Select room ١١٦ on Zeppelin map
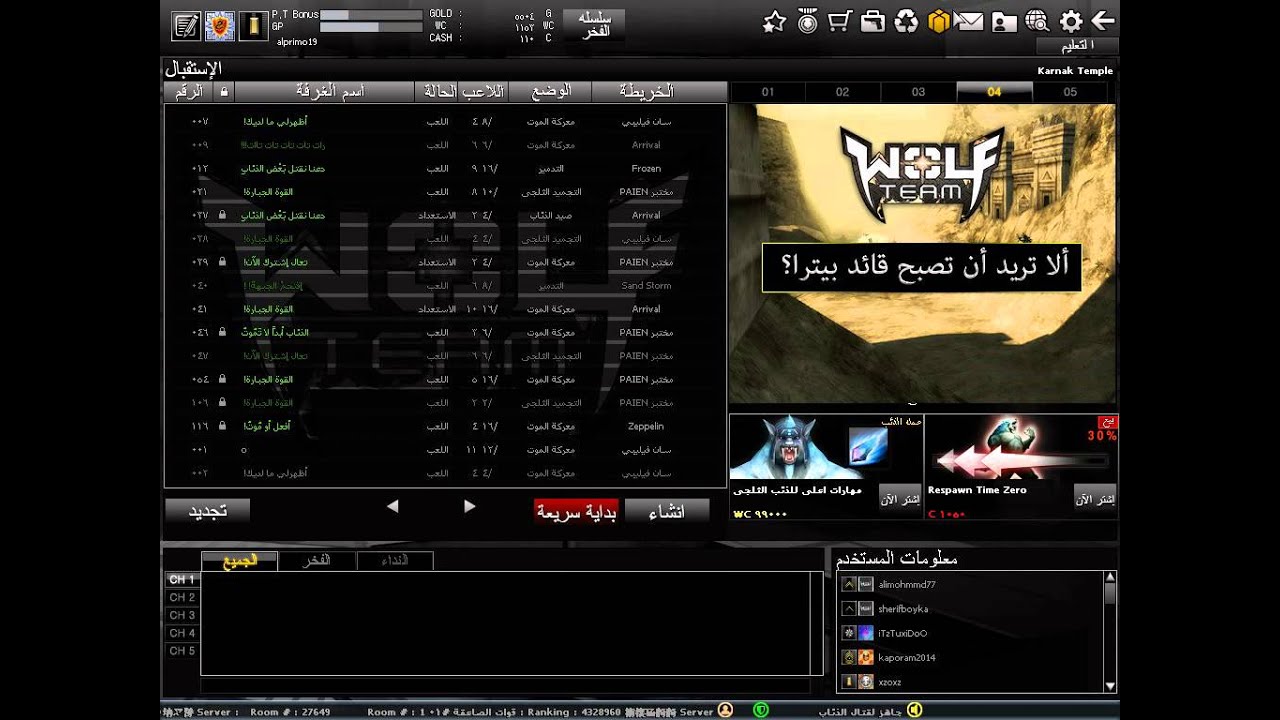The image size is (1280, 720). (445, 426)
